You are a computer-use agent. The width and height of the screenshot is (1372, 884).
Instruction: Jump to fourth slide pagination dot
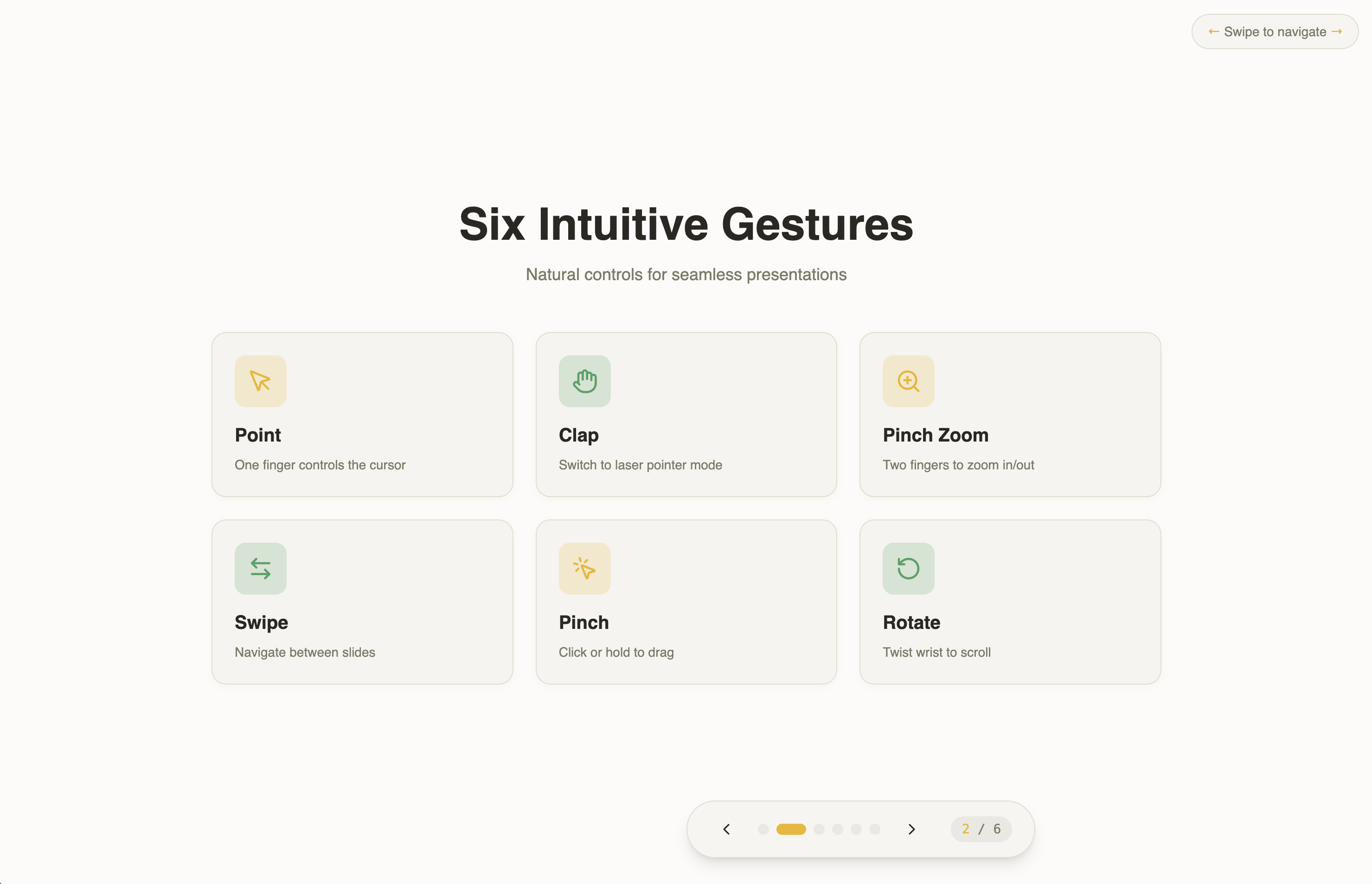pyautogui.click(x=838, y=829)
